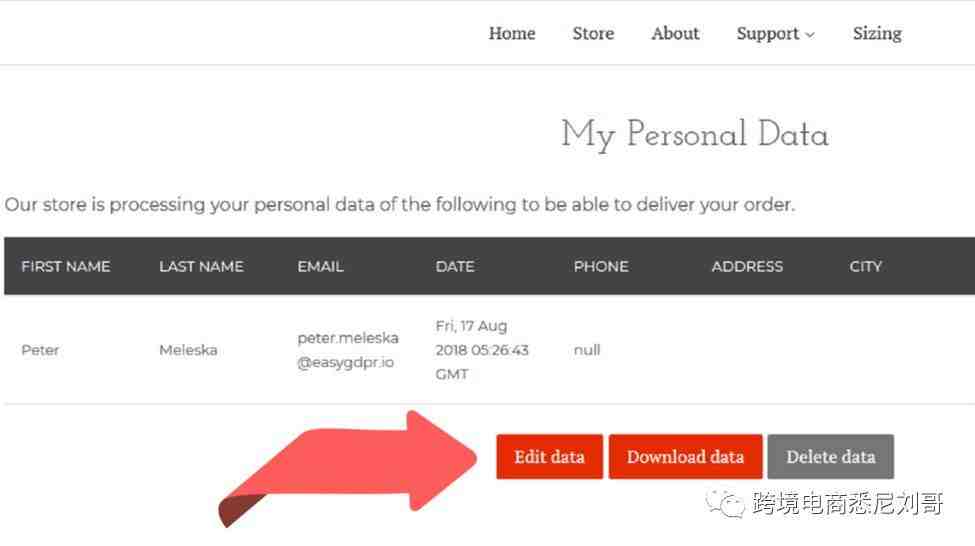Click the FIRST NAME column header
This screenshot has height=546, width=975.
click(x=66, y=266)
